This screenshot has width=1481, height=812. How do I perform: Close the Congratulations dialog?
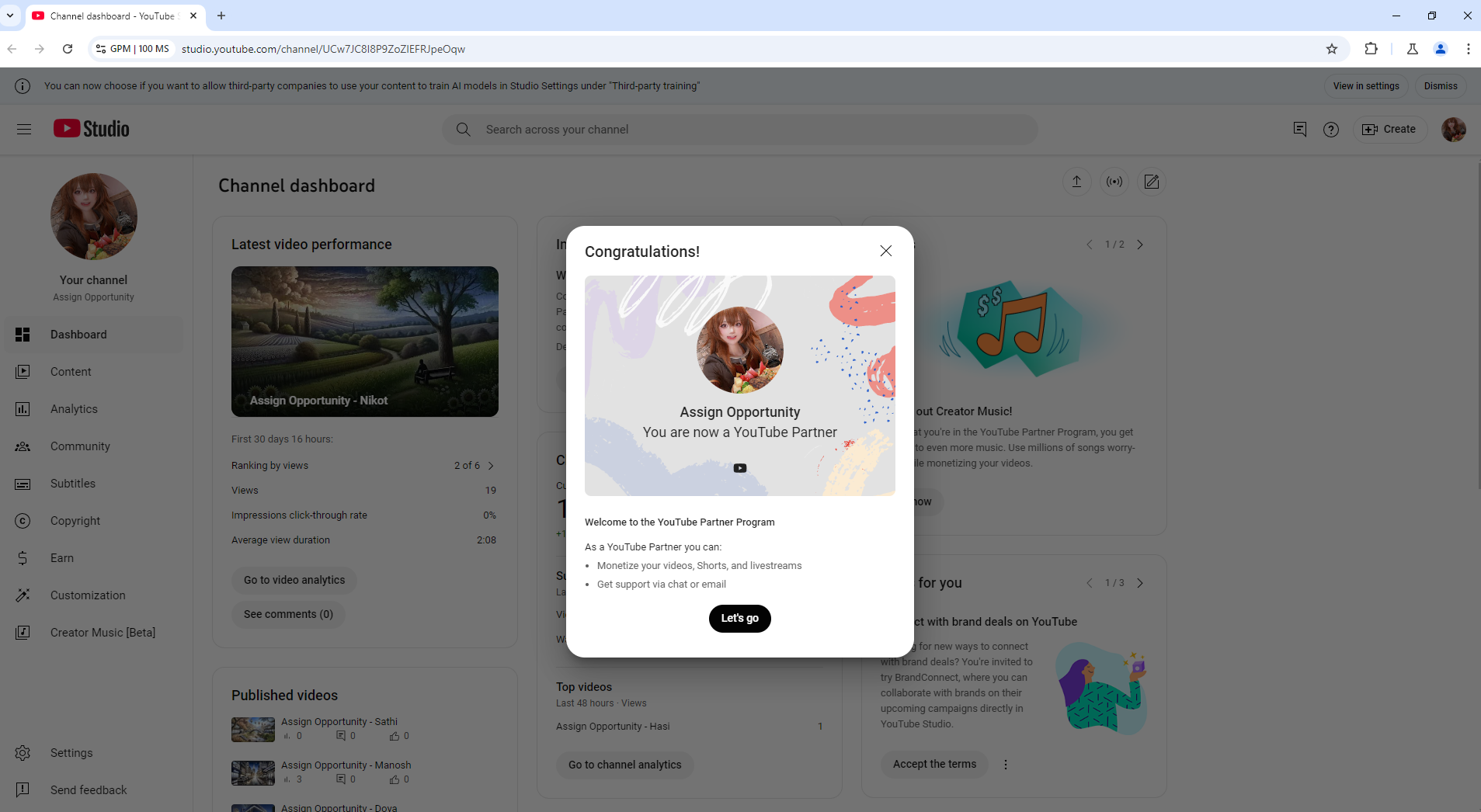885,251
